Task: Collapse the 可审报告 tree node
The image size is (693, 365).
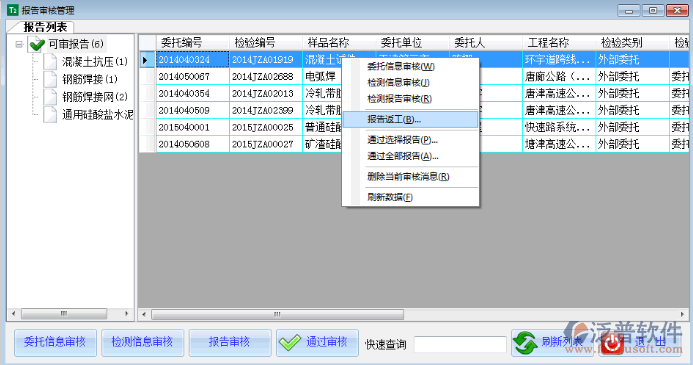Action: click(19, 44)
